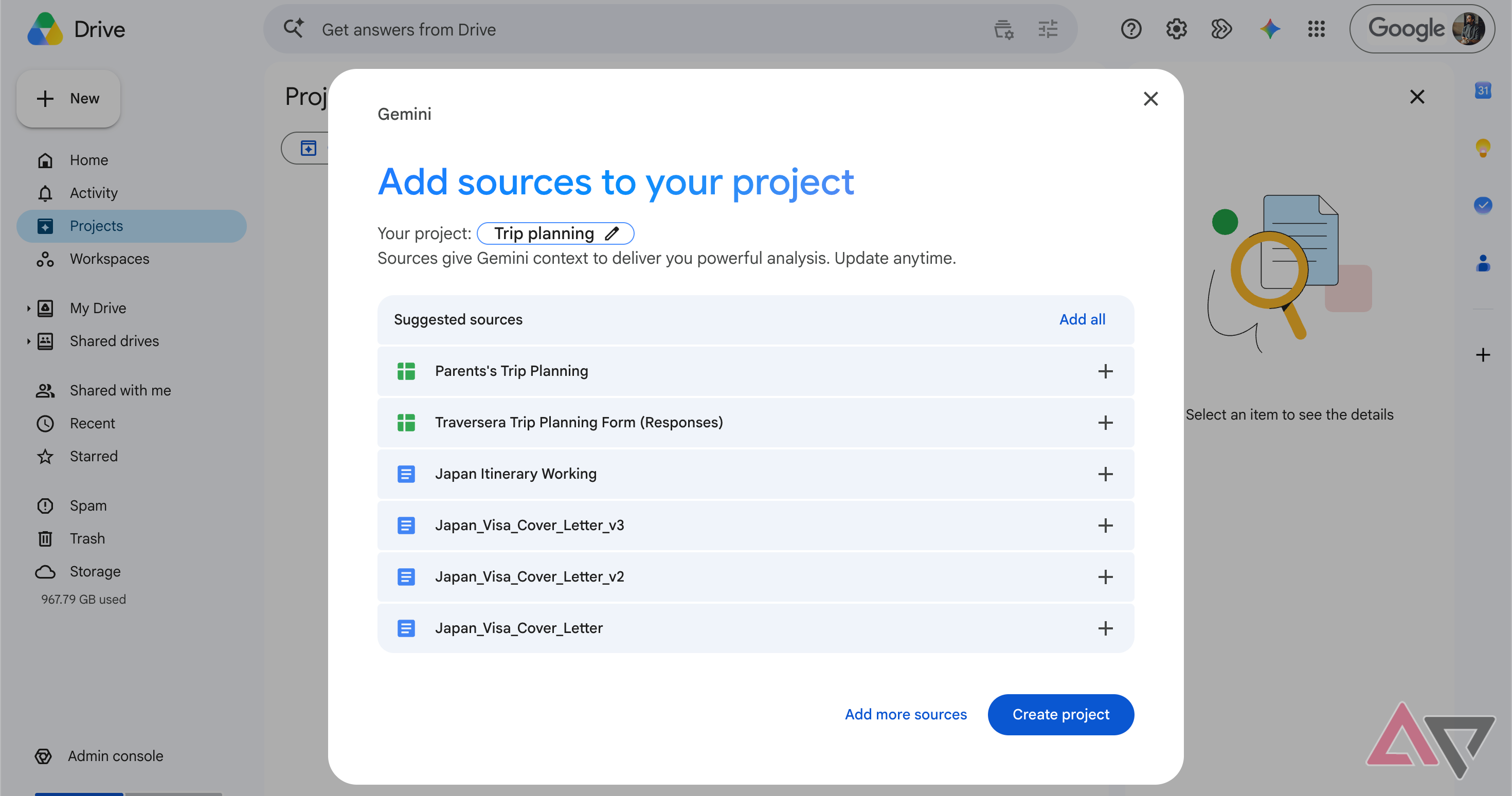Viewport: 1512px width, 796px height.
Task: Open Trash folder
Action: point(132,538)
